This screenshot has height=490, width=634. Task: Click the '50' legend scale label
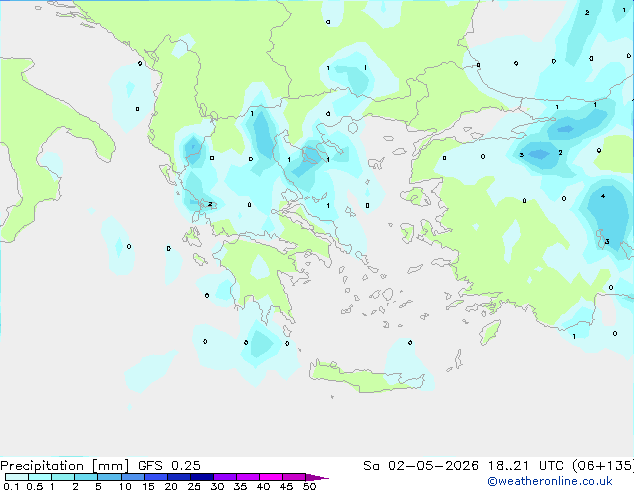(x=309, y=486)
